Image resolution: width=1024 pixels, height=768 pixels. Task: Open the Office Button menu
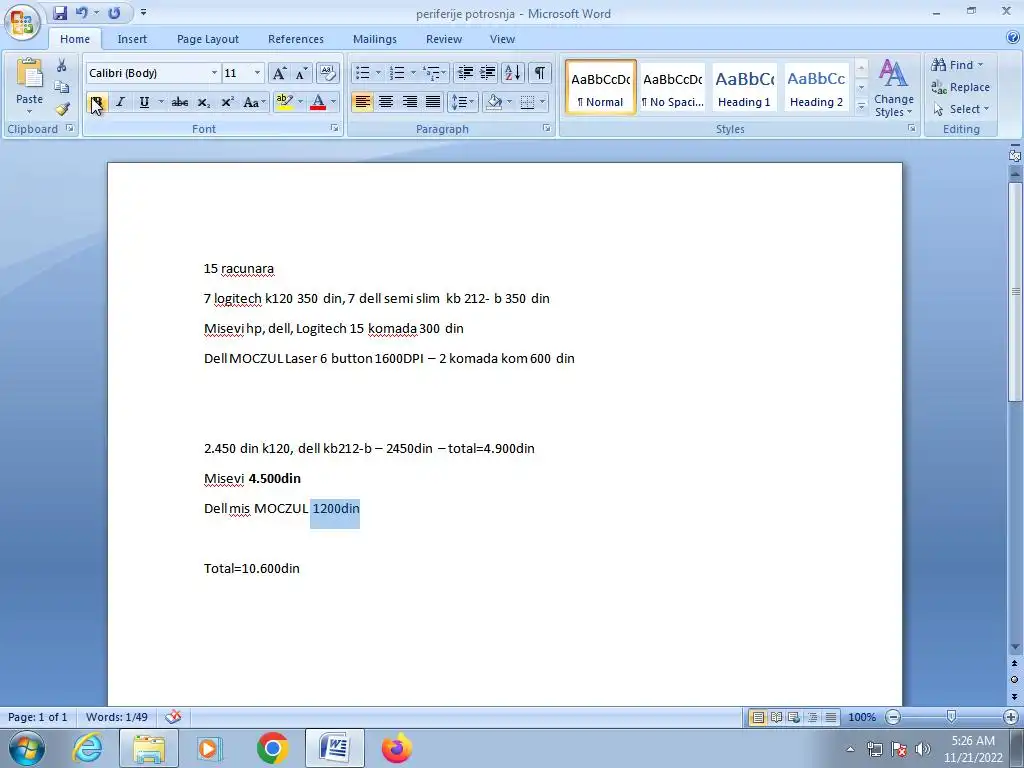coord(22,22)
